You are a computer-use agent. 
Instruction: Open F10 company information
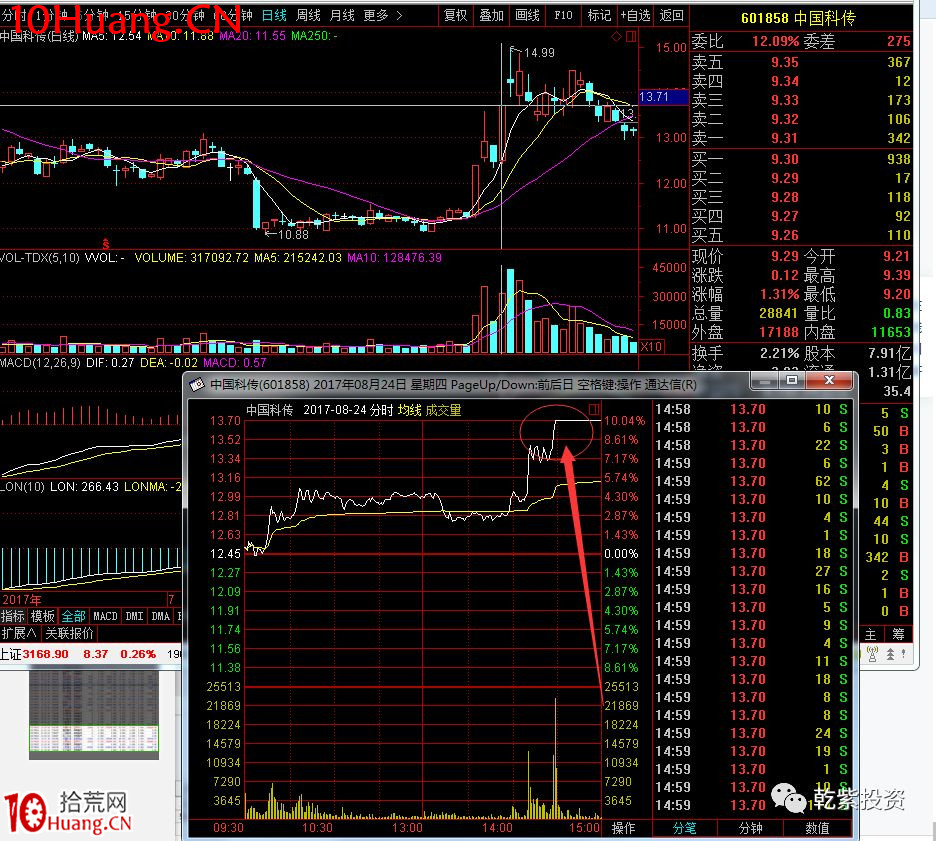[x=563, y=16]
